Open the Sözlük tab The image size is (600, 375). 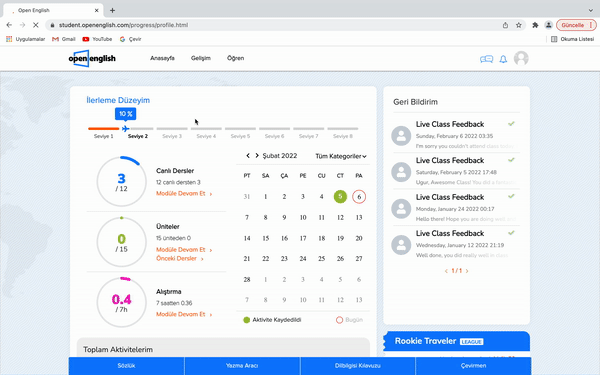tap(126, 366)
